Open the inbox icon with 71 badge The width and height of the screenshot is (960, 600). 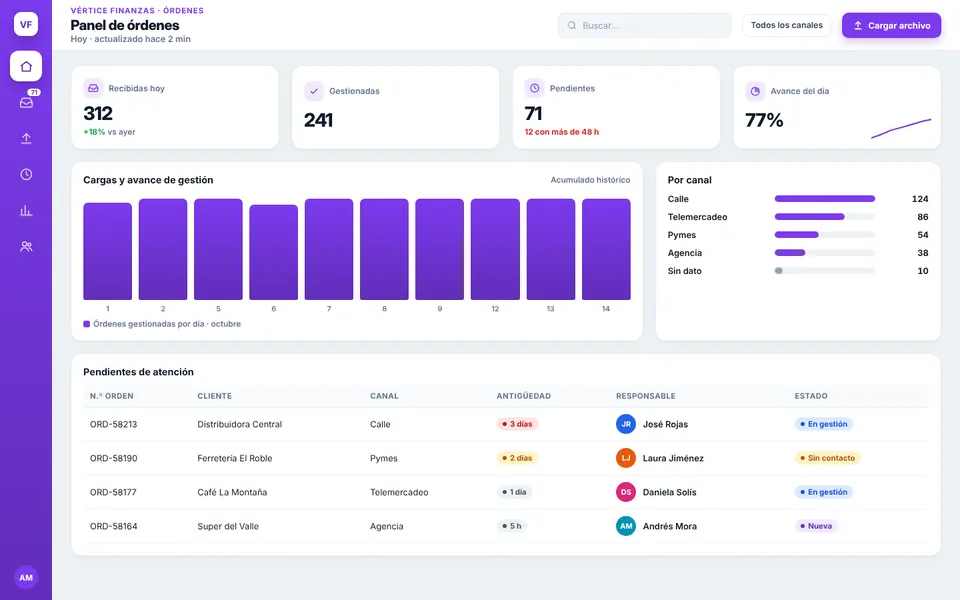26,102
